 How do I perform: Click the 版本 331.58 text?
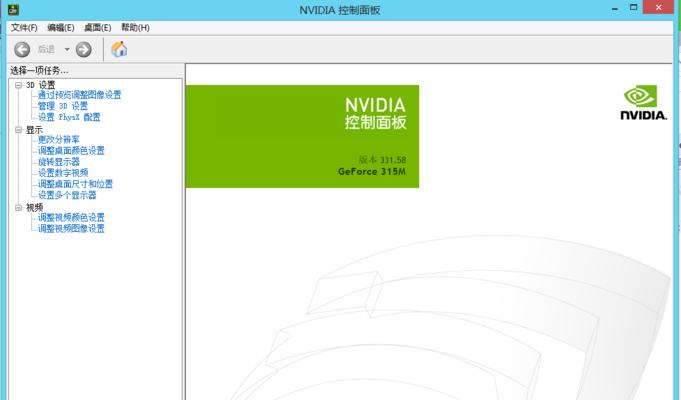[x=383, y=160]
